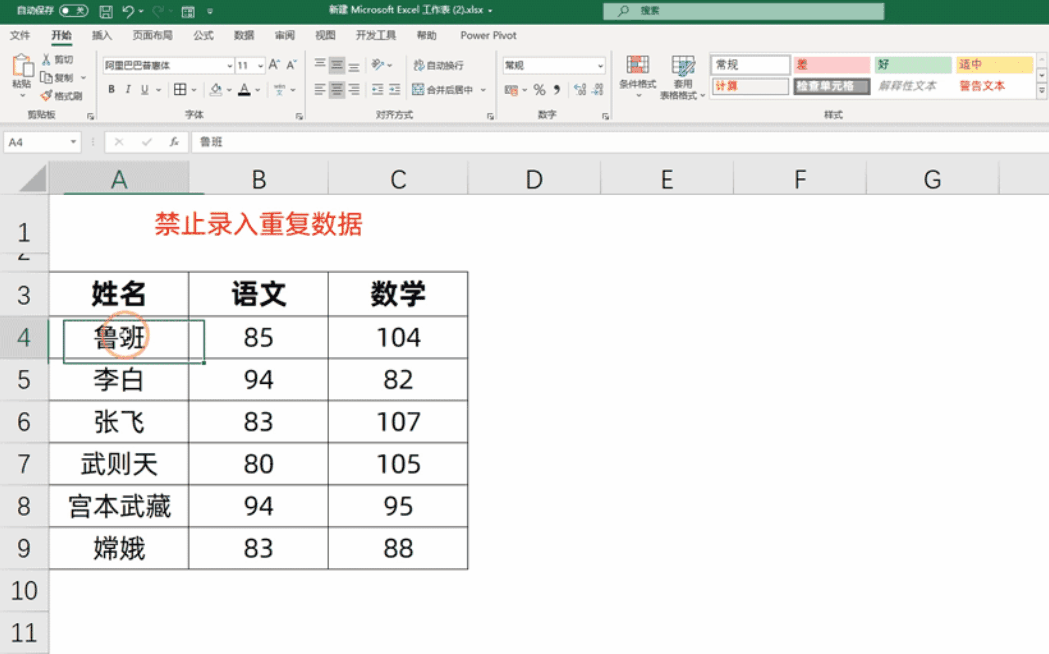The width and height of the screenshot is (1049, 654).
Task: Click the insert function fx icon
Action: [x=174, y=142]
